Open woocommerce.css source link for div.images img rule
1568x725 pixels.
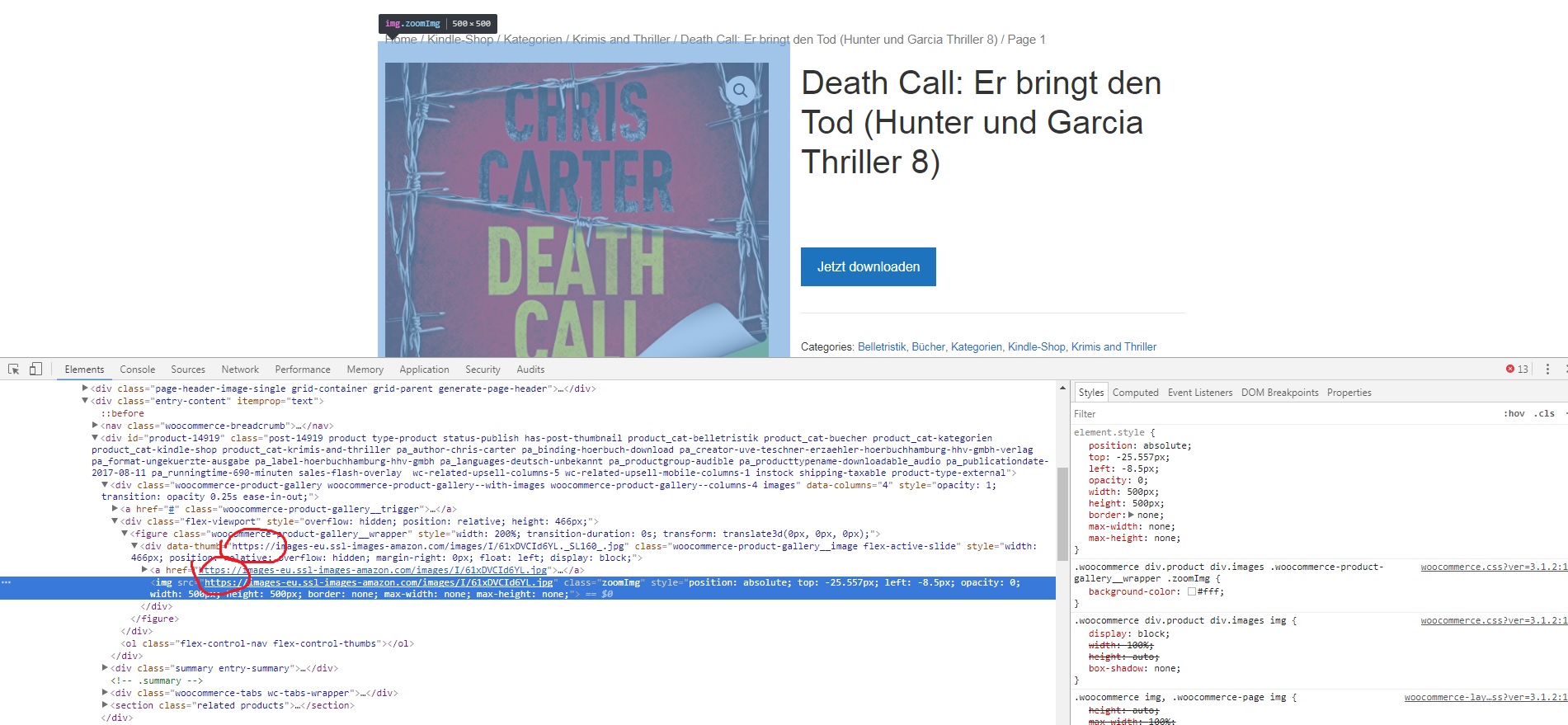[1494, 620]
